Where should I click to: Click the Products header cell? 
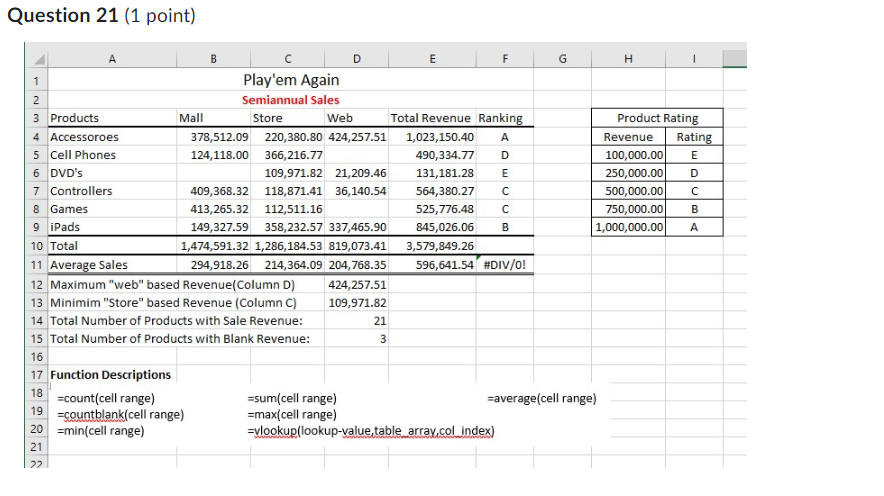(x=74, y=118)
